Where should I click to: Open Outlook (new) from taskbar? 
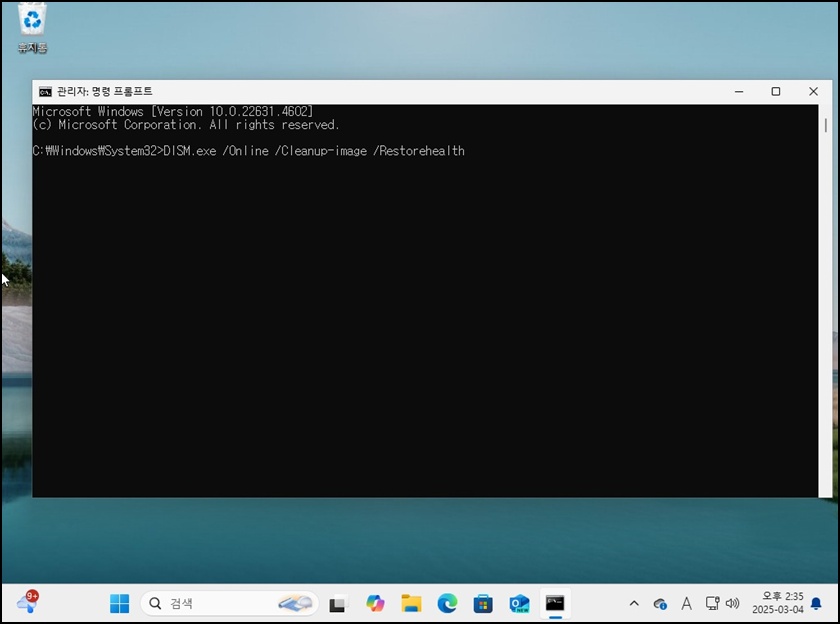pyautogui.click(x=519, y=604)
